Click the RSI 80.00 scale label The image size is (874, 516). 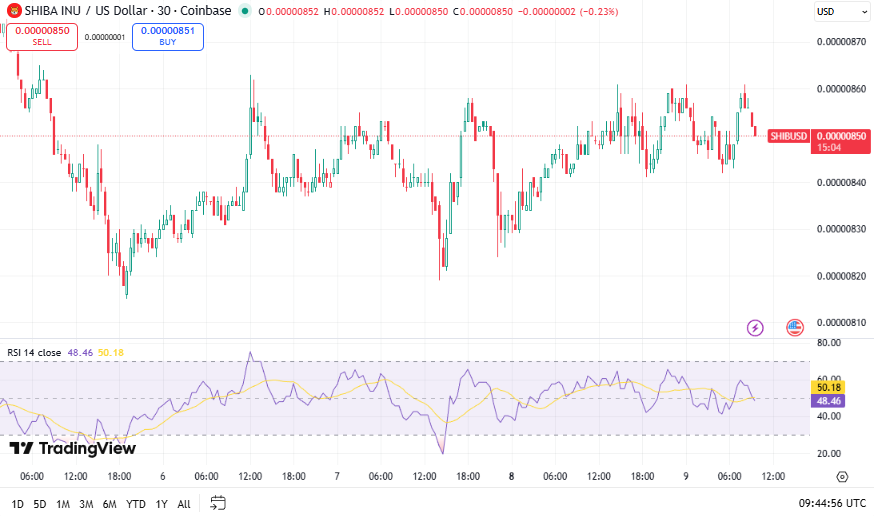click(828, 343)
